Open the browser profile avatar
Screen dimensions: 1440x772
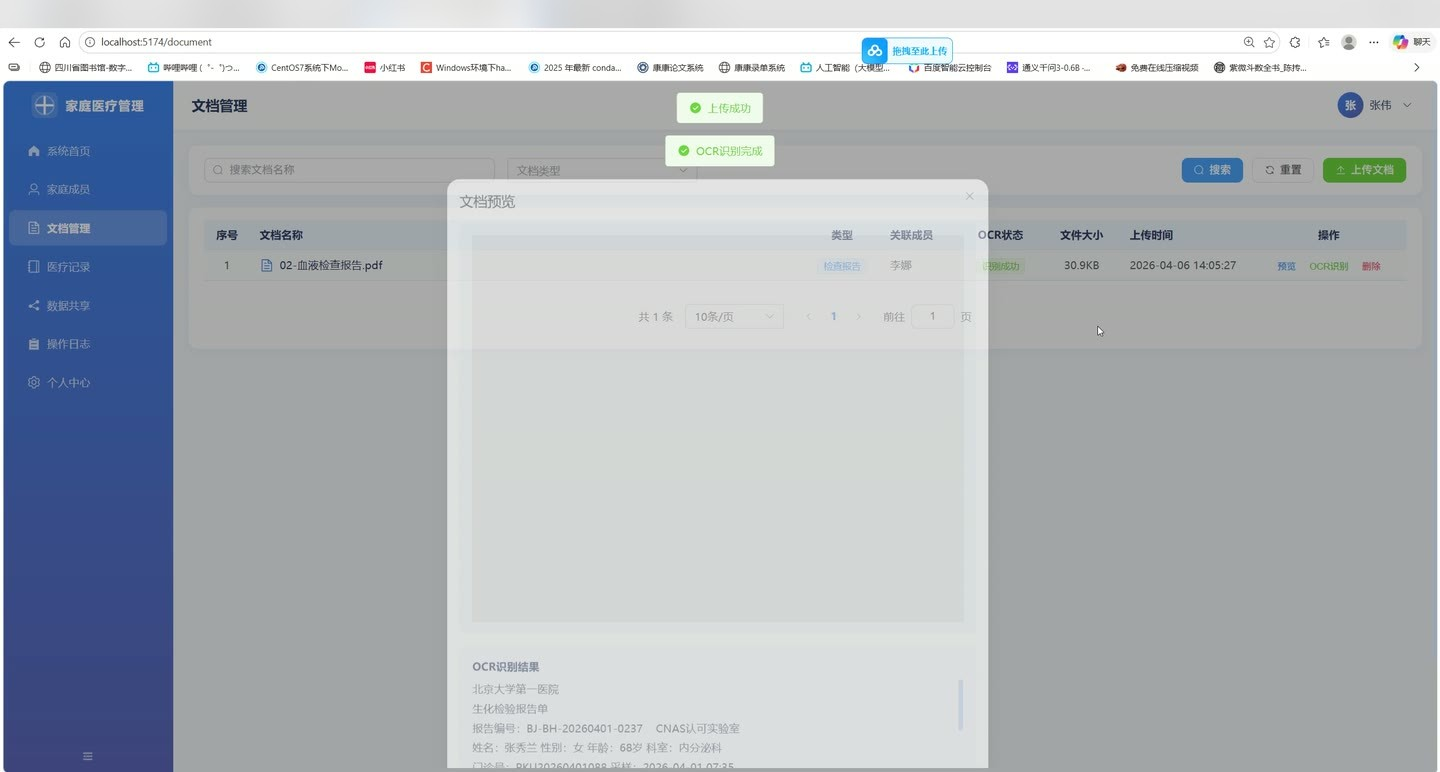point(1349,42)
